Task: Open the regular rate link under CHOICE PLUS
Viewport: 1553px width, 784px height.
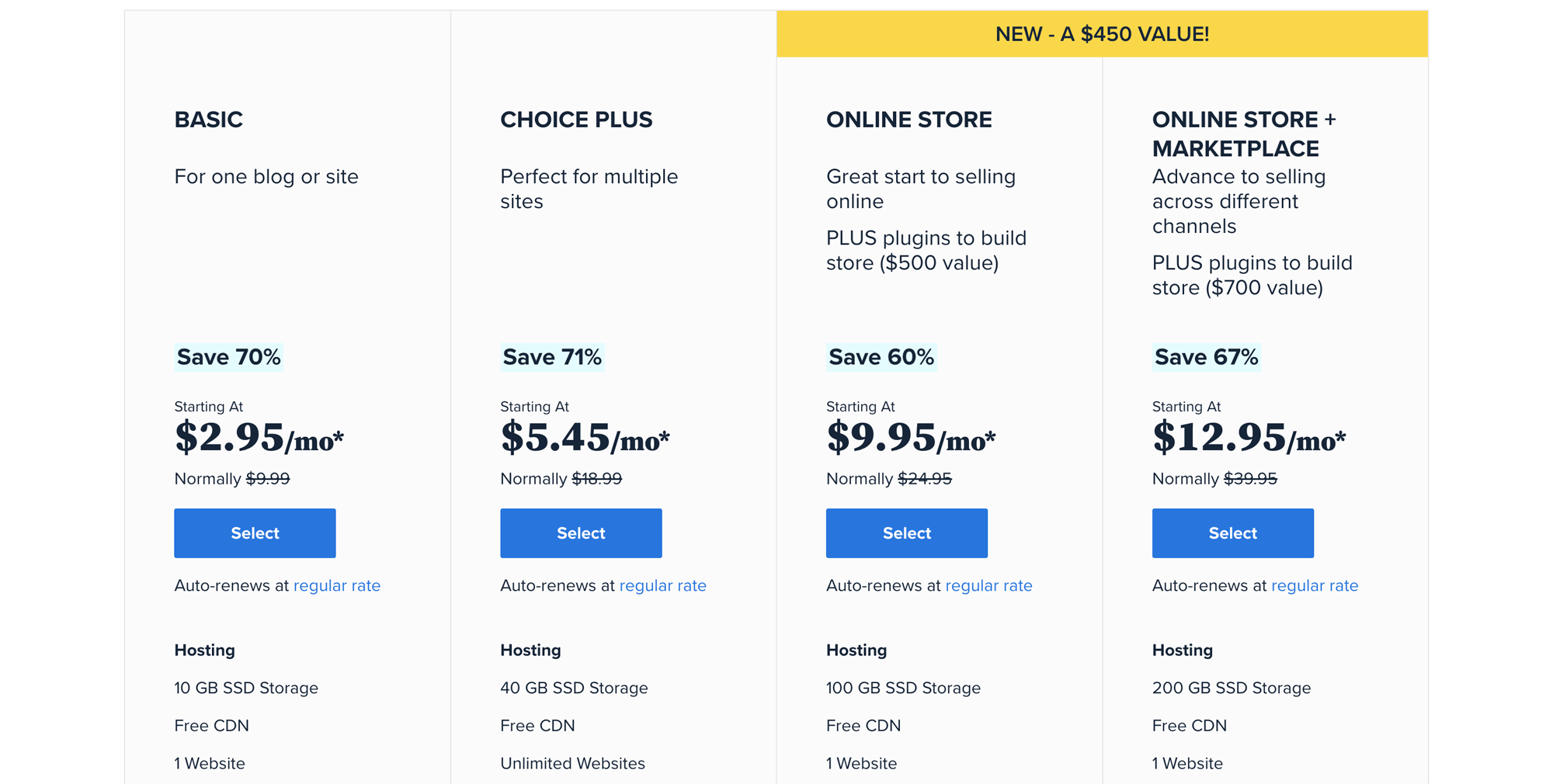Action: tap(663, 585)
